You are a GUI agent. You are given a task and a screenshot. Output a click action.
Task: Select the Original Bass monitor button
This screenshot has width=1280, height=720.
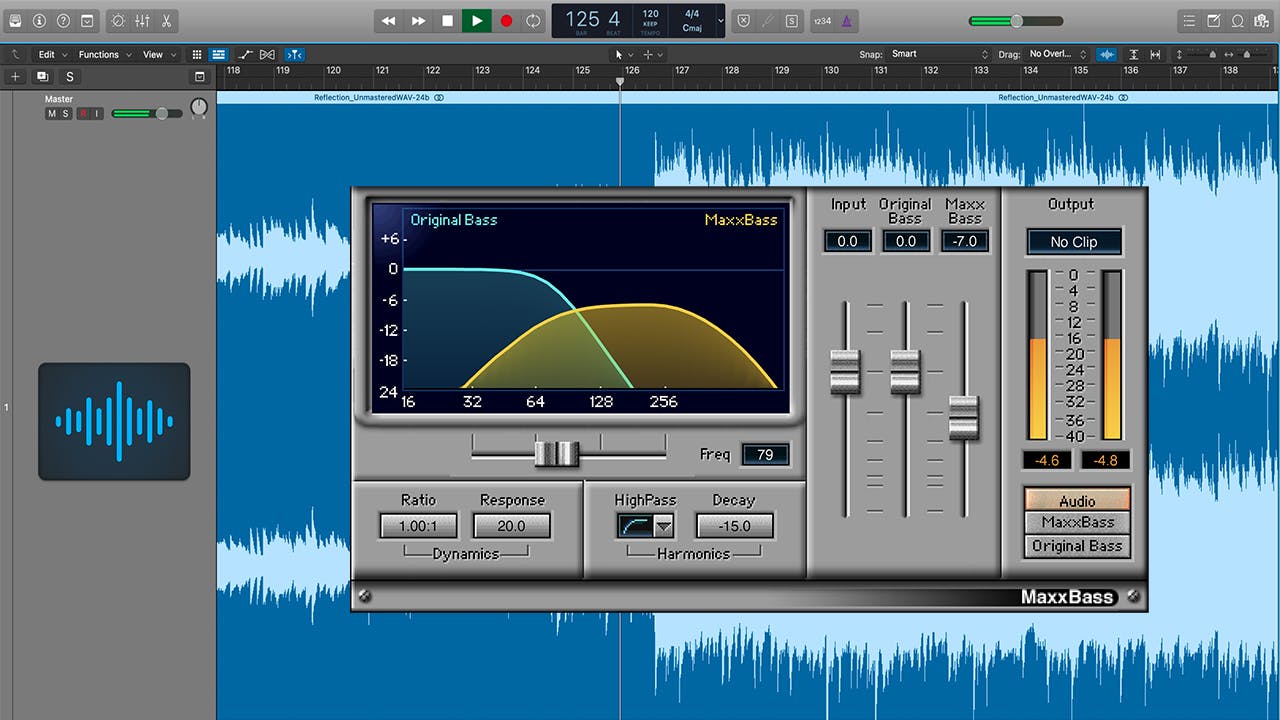pos(1077,546)
